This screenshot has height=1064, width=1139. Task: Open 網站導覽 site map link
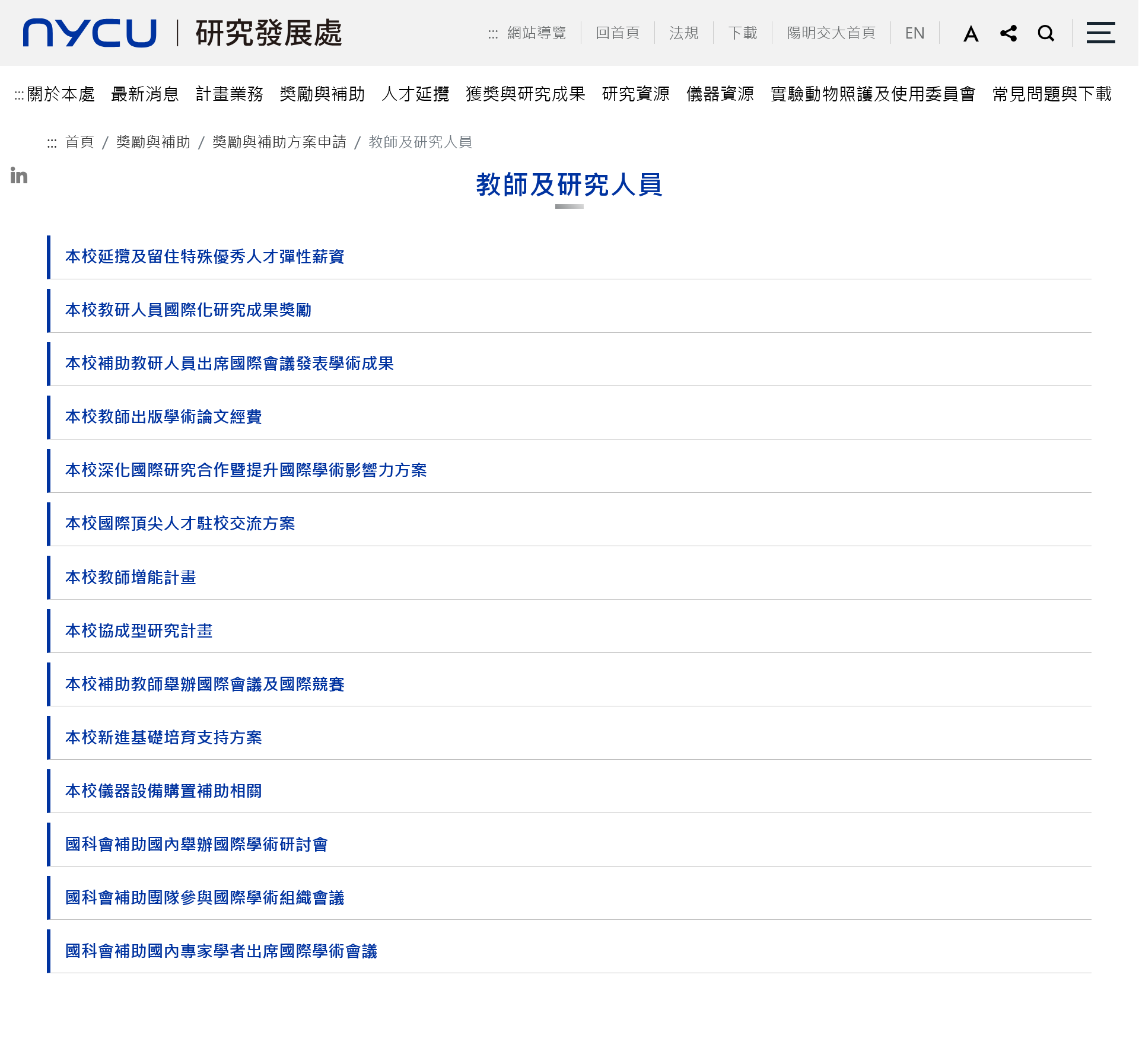coord(536,33)
